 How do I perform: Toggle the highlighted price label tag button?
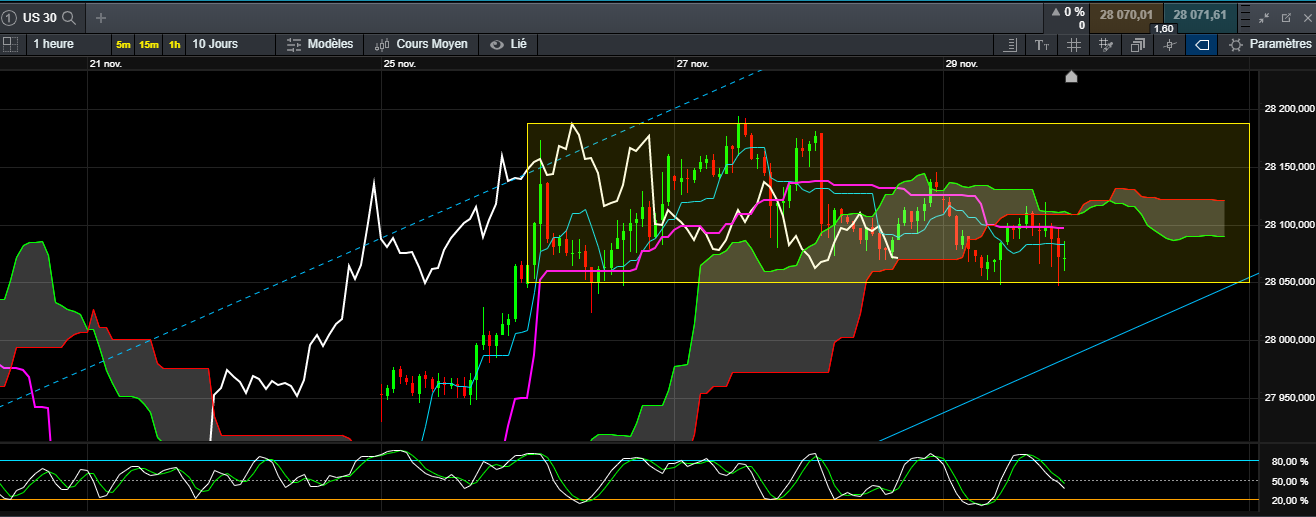1202,45
